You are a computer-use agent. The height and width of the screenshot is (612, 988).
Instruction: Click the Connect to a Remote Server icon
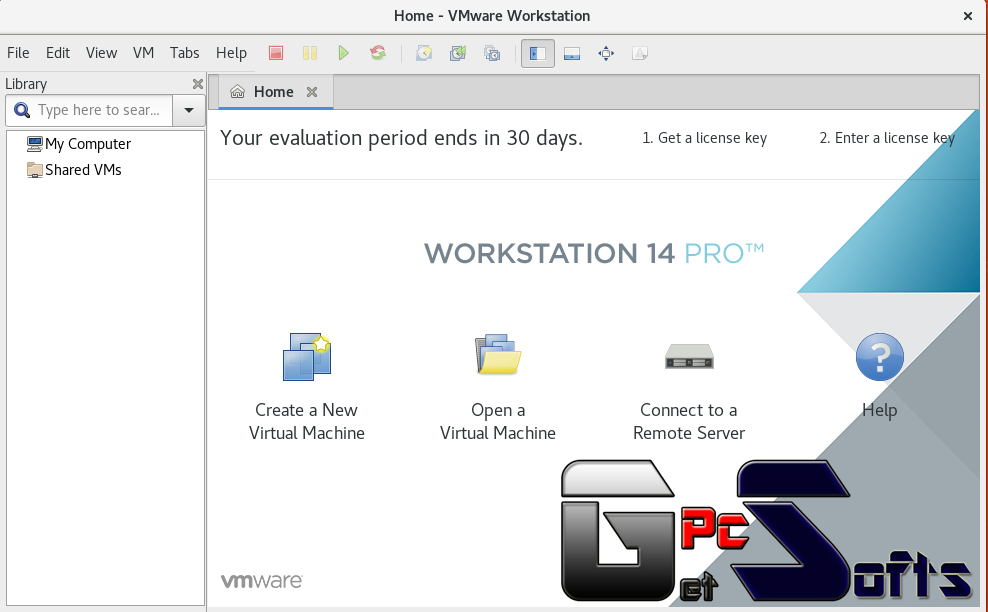pos(689,356)
